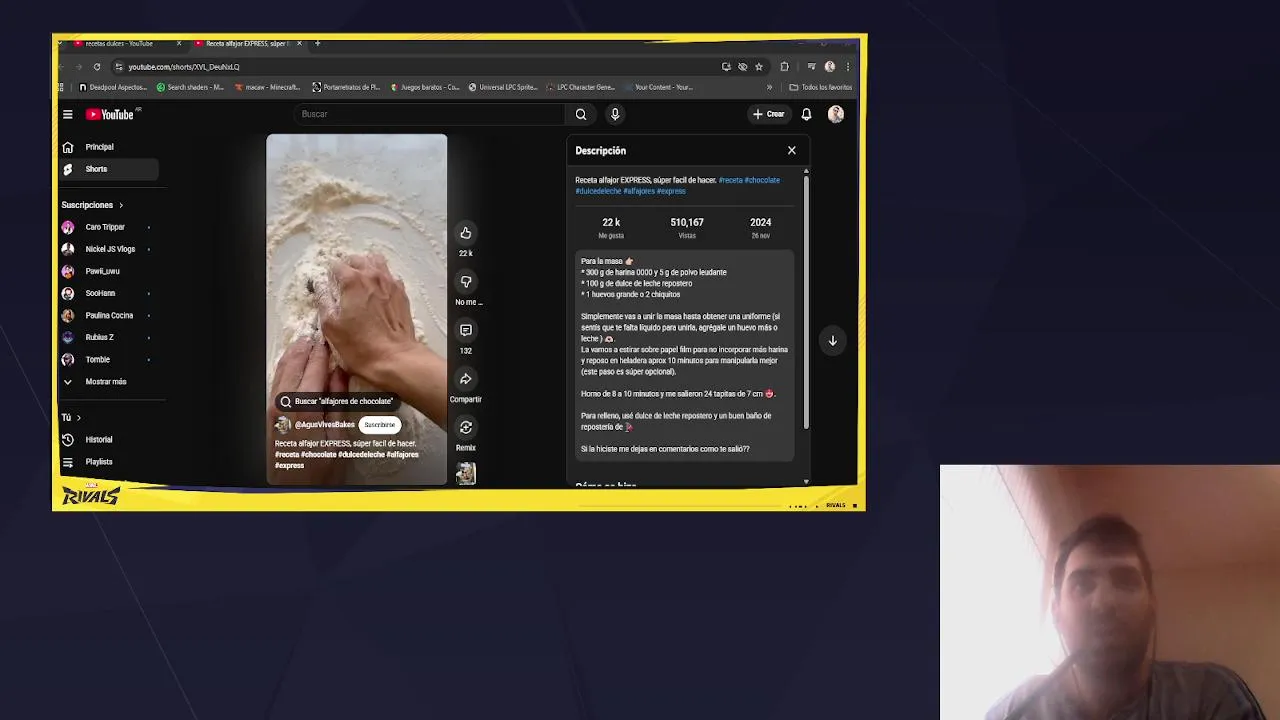Open the YouTube account avatar menu
Viewport: 1280px width, 720px height.
point(836,114)
